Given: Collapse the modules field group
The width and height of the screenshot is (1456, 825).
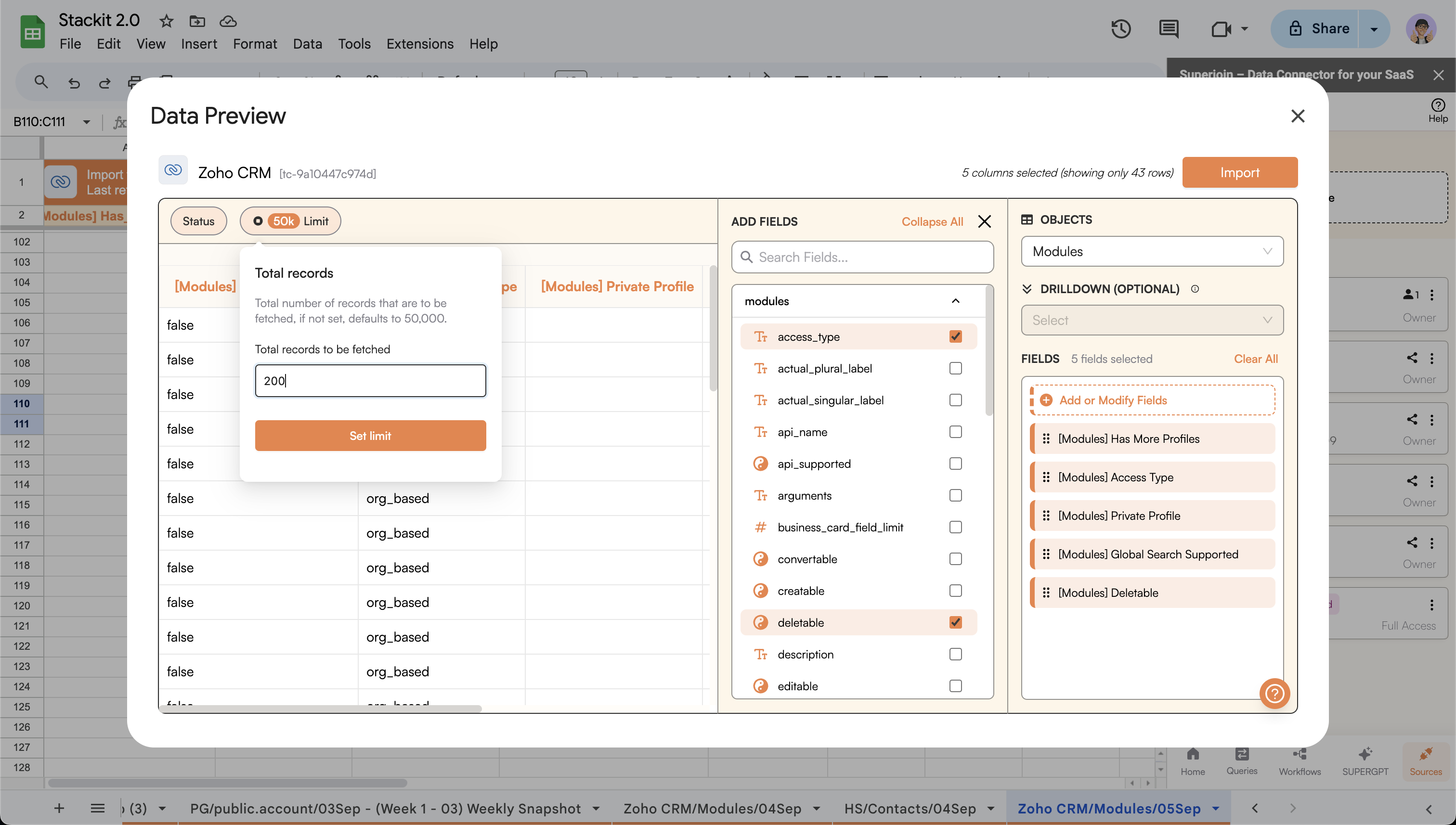Looking at the screenshot, I should click(956, 301).
